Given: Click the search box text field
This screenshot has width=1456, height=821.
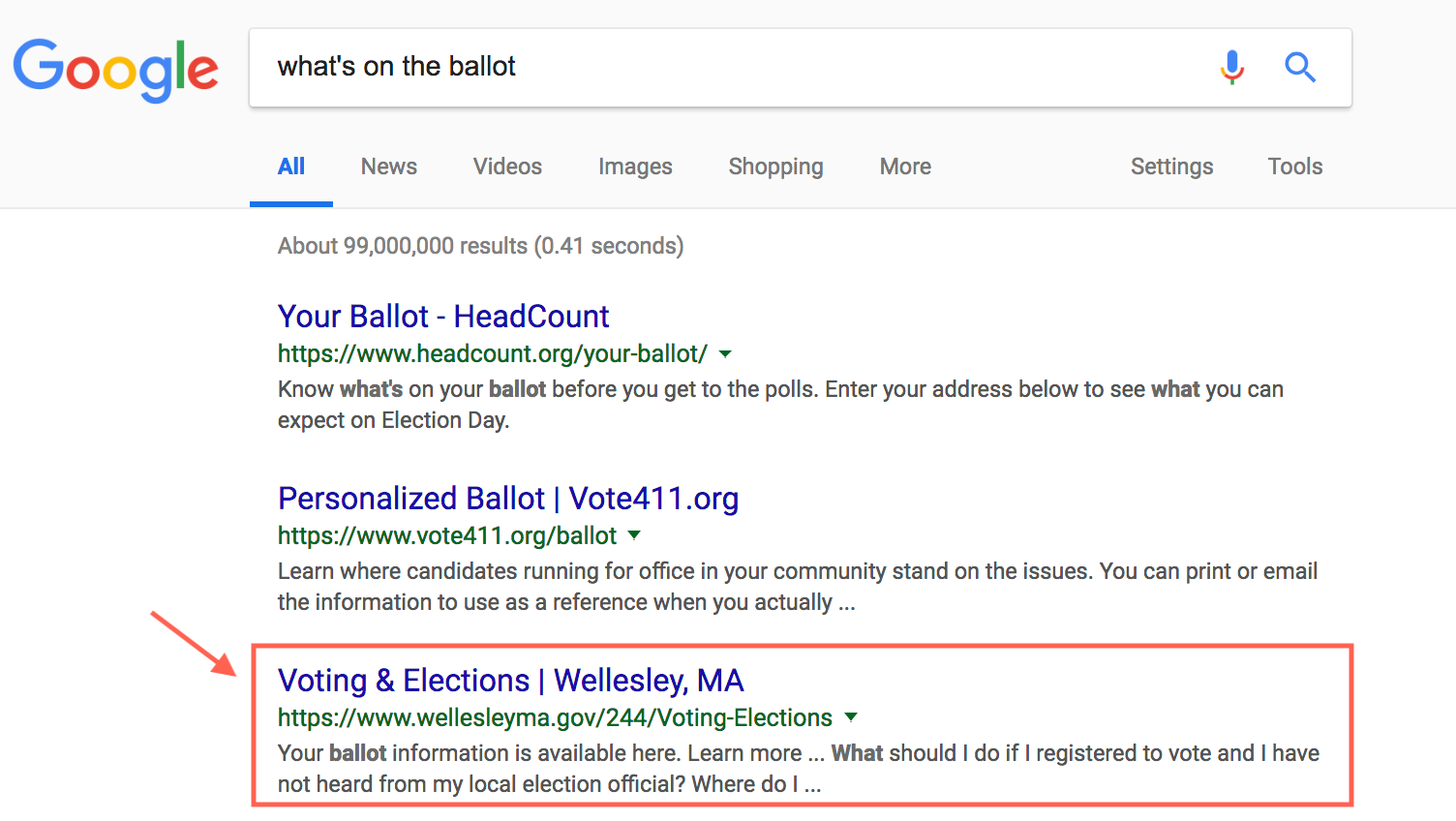Looking at the screenshot, I should [716, 67].
